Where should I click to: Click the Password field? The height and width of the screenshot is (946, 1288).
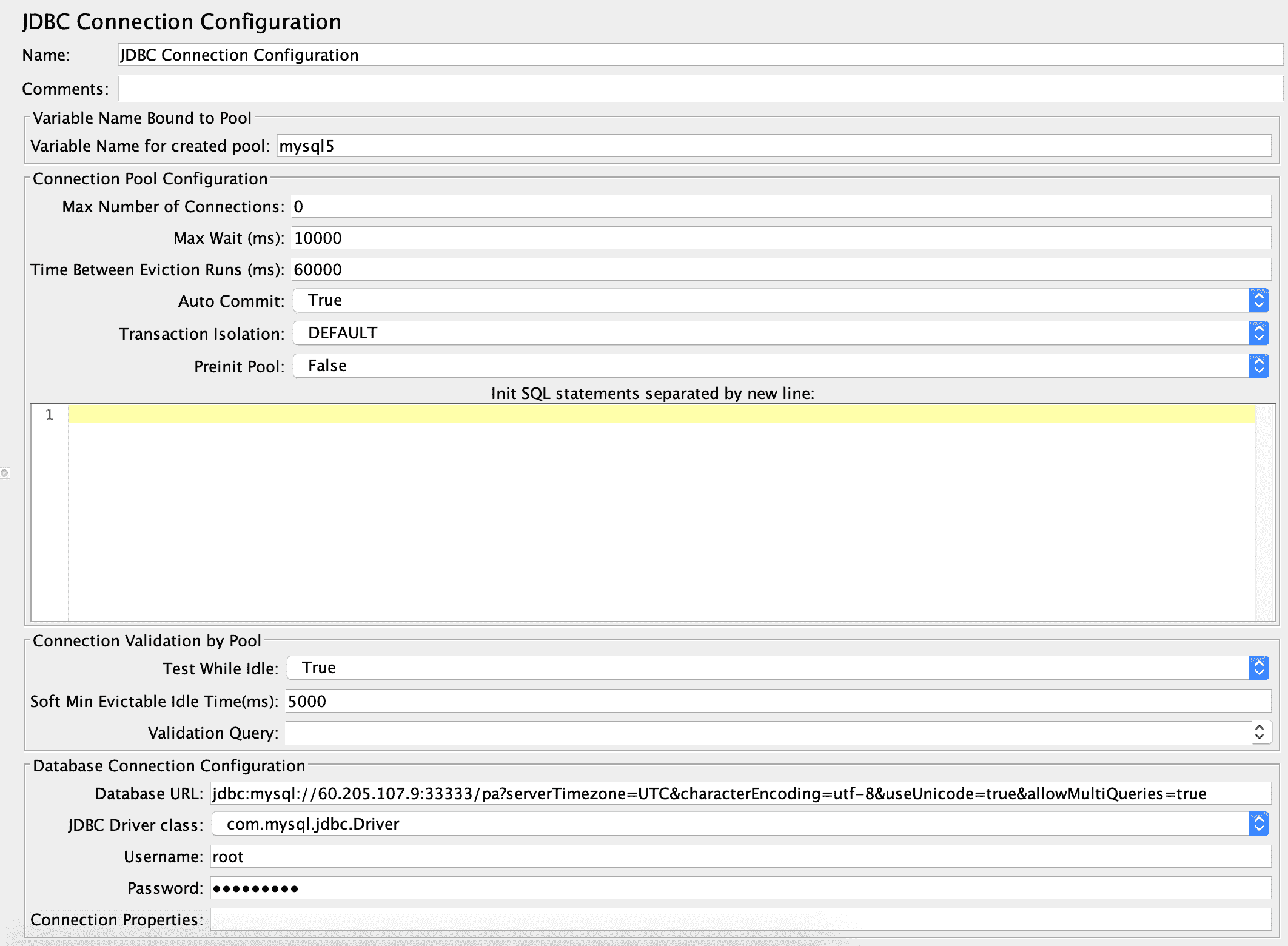[x=740, y=888]
